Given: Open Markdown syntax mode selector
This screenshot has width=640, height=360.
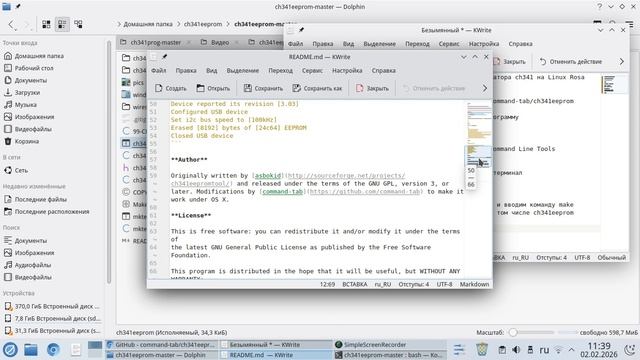Looking at the screenshot, I should [x=474, y=284].
